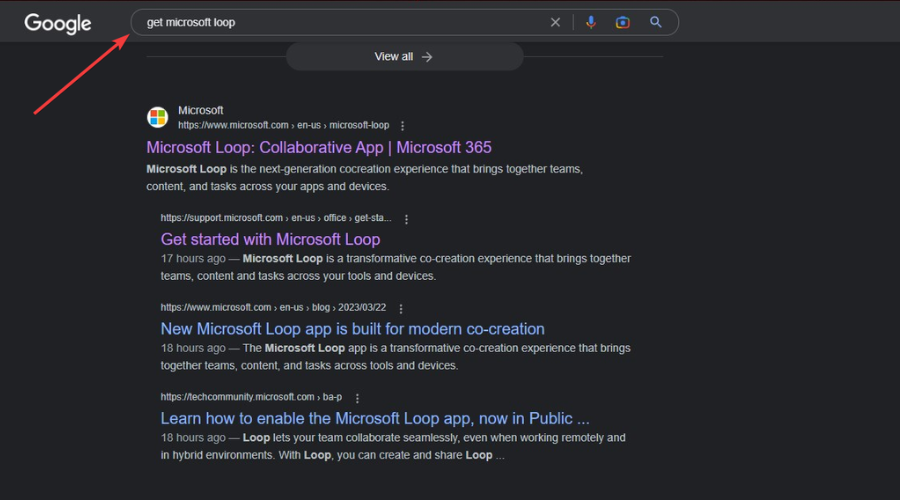Open three-dot menu for blog 2023/03/22 result

coord(401,308)
